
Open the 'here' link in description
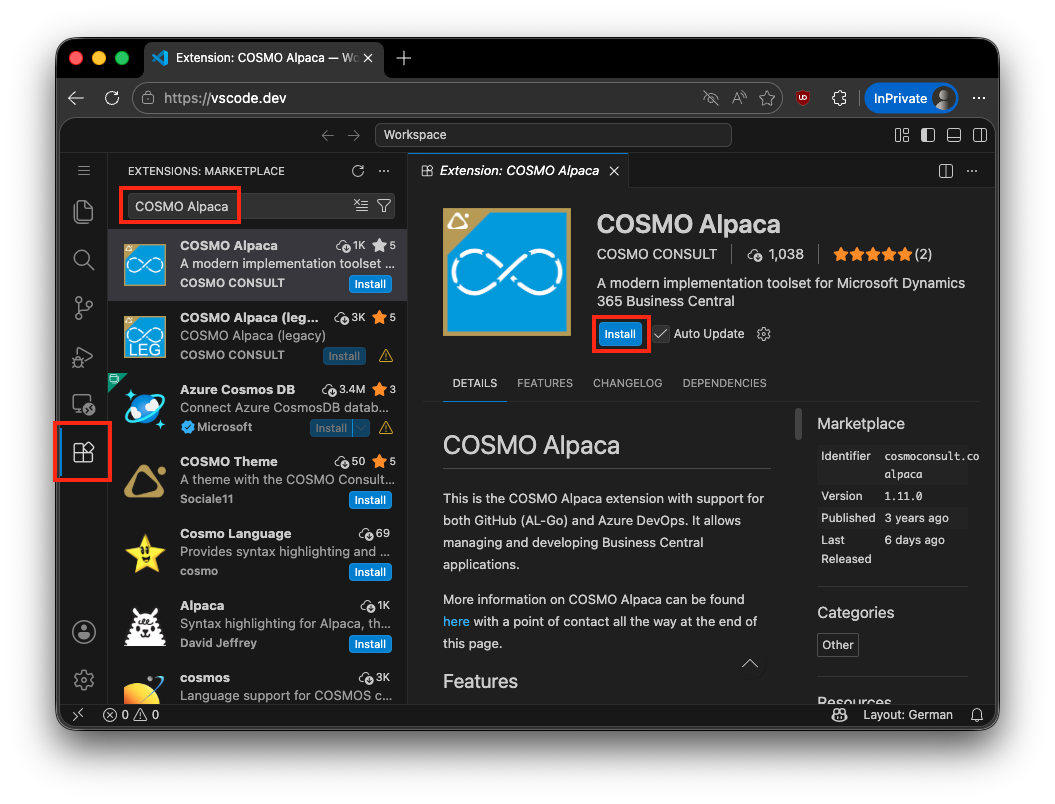click(456, 622)
